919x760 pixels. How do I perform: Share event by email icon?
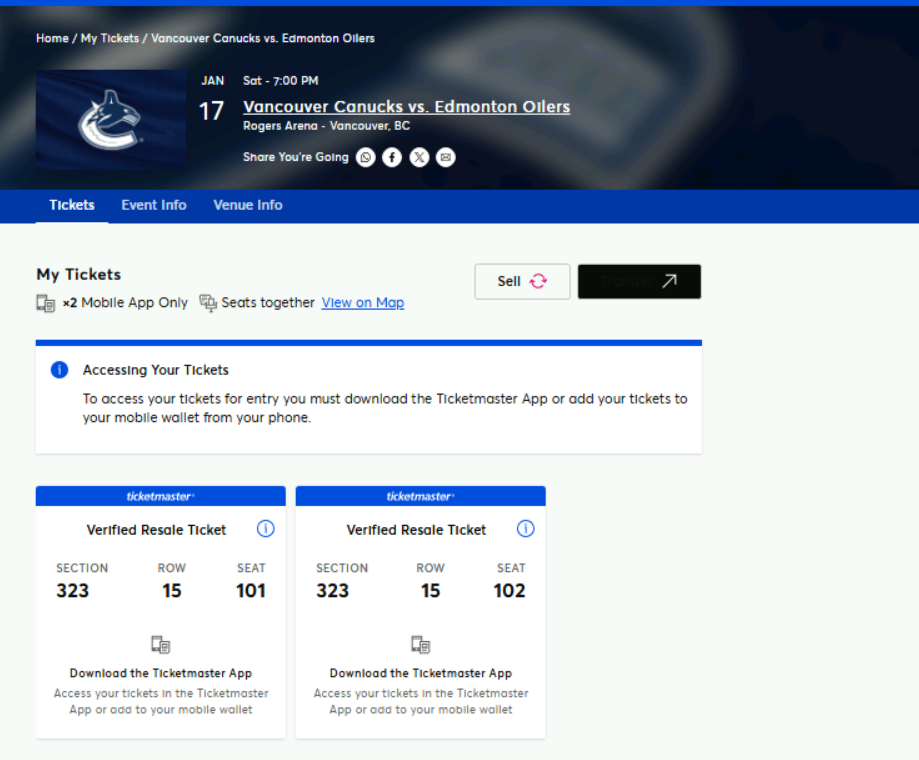point(445,157)
